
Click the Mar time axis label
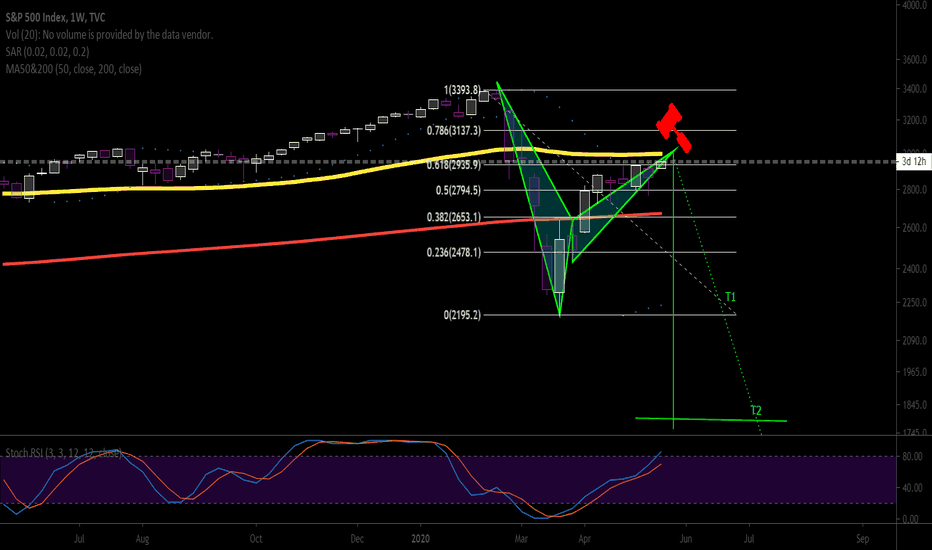pos(521,539)
